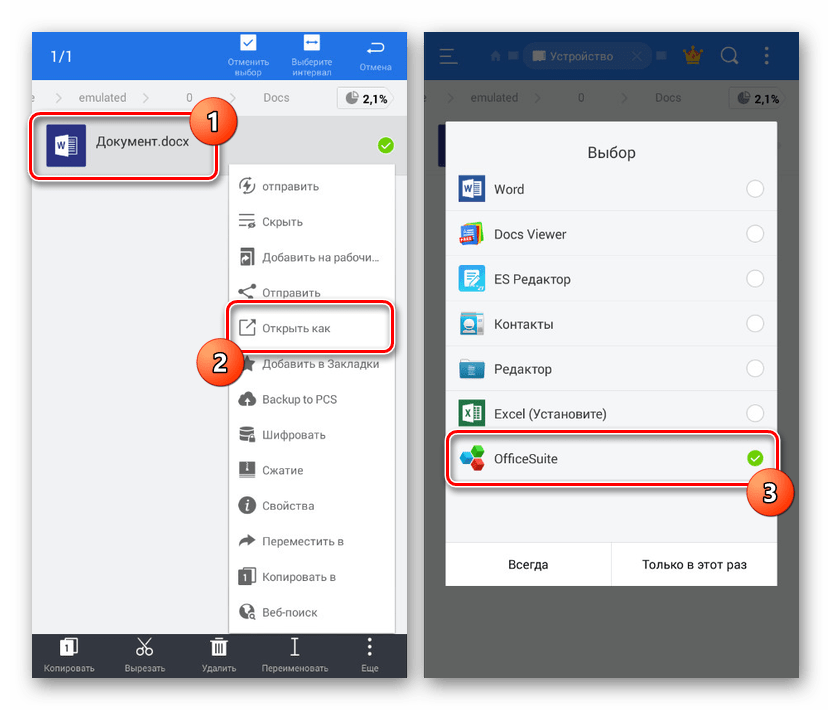This screenshot has height=710, width=831.
Task: Choose Шифровать menu entry
Action: [312, 435]
